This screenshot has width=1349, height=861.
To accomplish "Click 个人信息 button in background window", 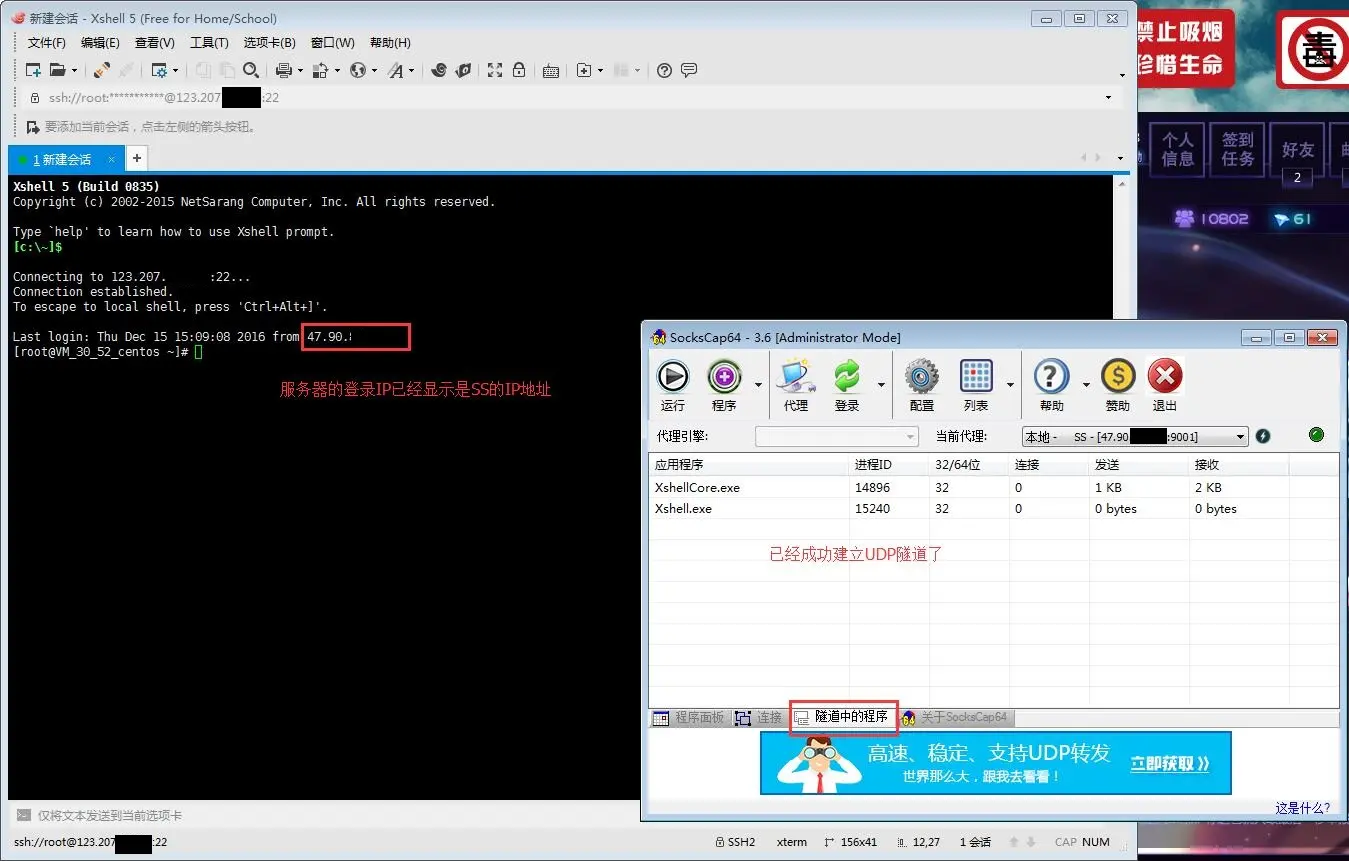I will (x=1177, y=150).
